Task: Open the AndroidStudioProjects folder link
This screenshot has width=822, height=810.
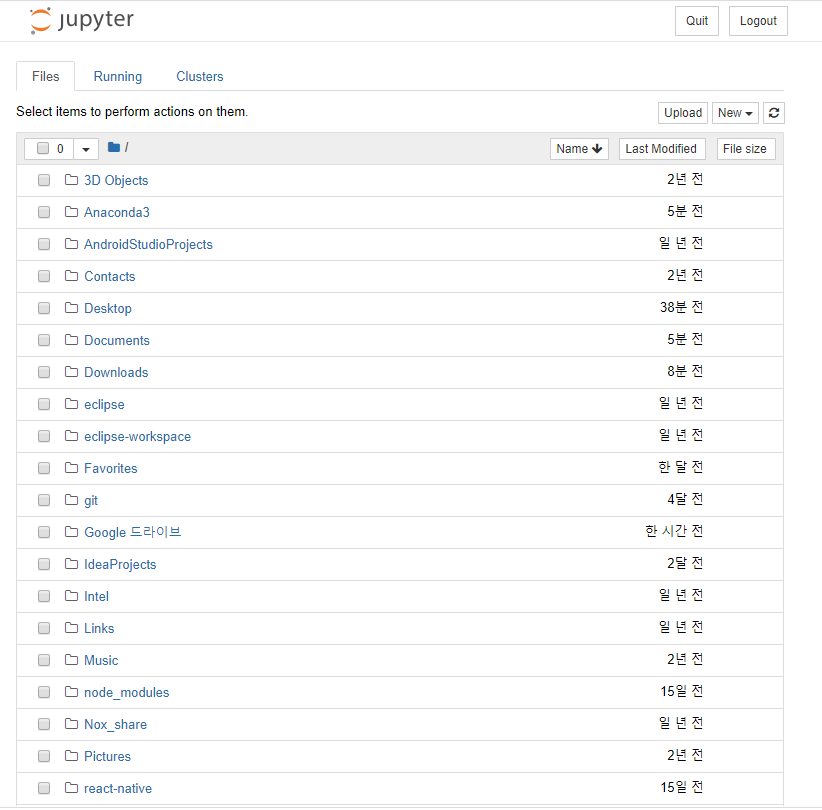Action: point(148,244)
